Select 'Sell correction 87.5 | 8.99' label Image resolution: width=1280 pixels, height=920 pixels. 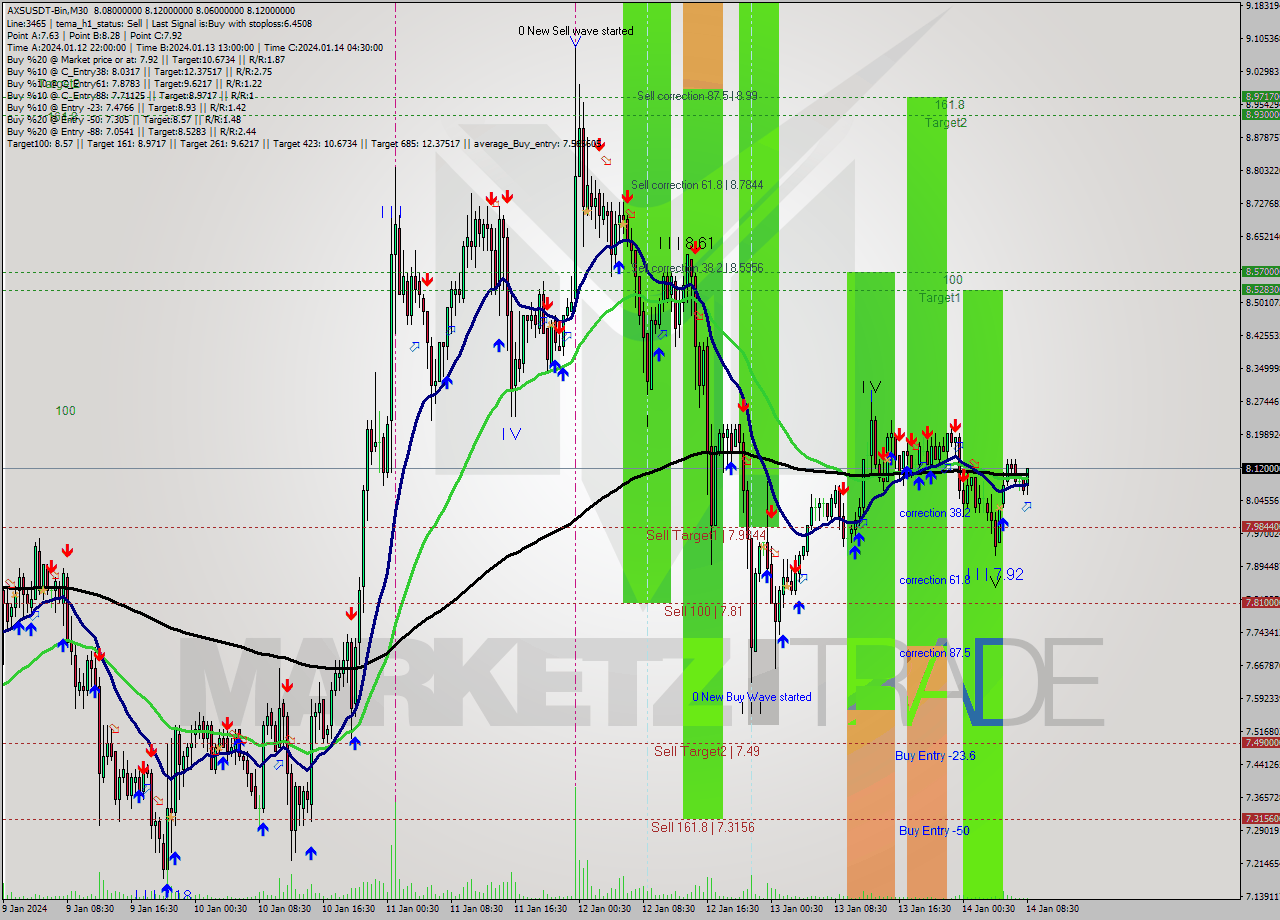[x=697, y=96]
